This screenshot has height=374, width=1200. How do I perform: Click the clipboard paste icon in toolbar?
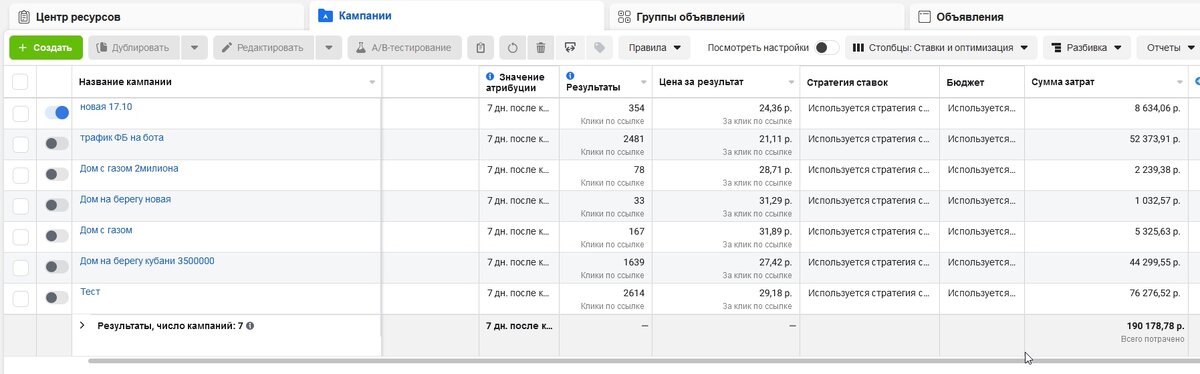482,47
